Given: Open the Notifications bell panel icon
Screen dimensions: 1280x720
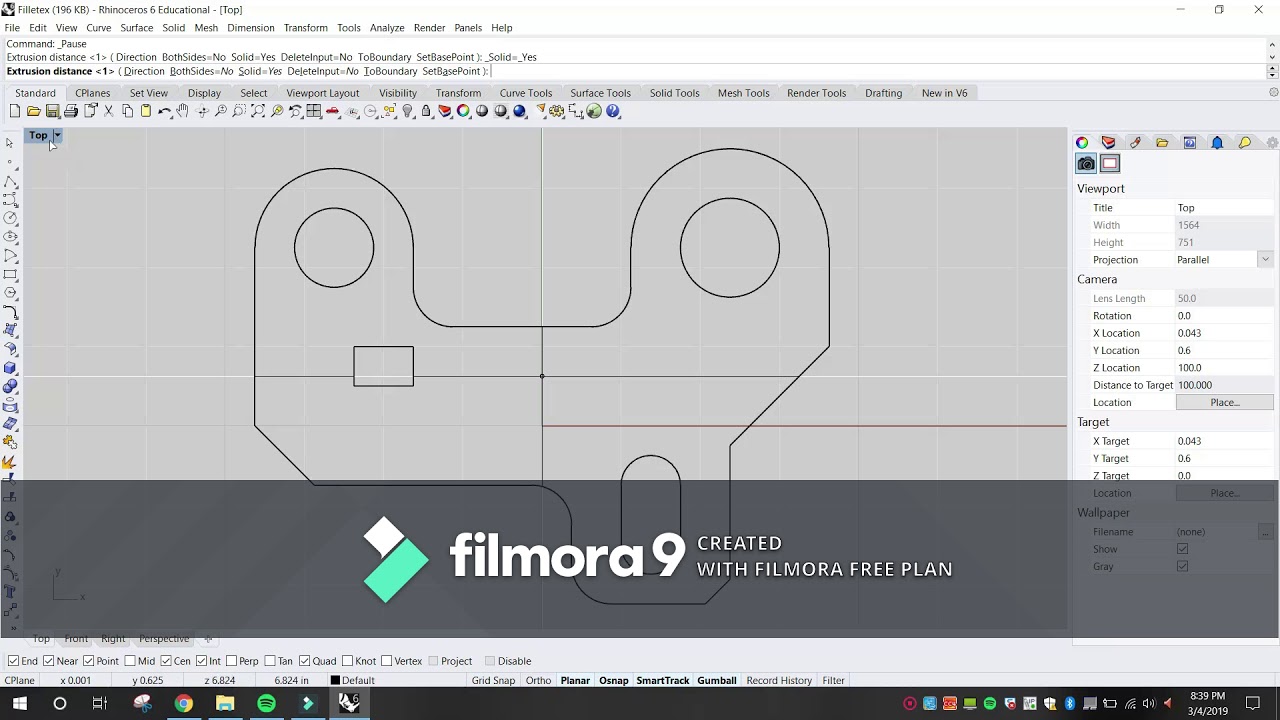Looking at the screenshot, I should point(1217,143).
